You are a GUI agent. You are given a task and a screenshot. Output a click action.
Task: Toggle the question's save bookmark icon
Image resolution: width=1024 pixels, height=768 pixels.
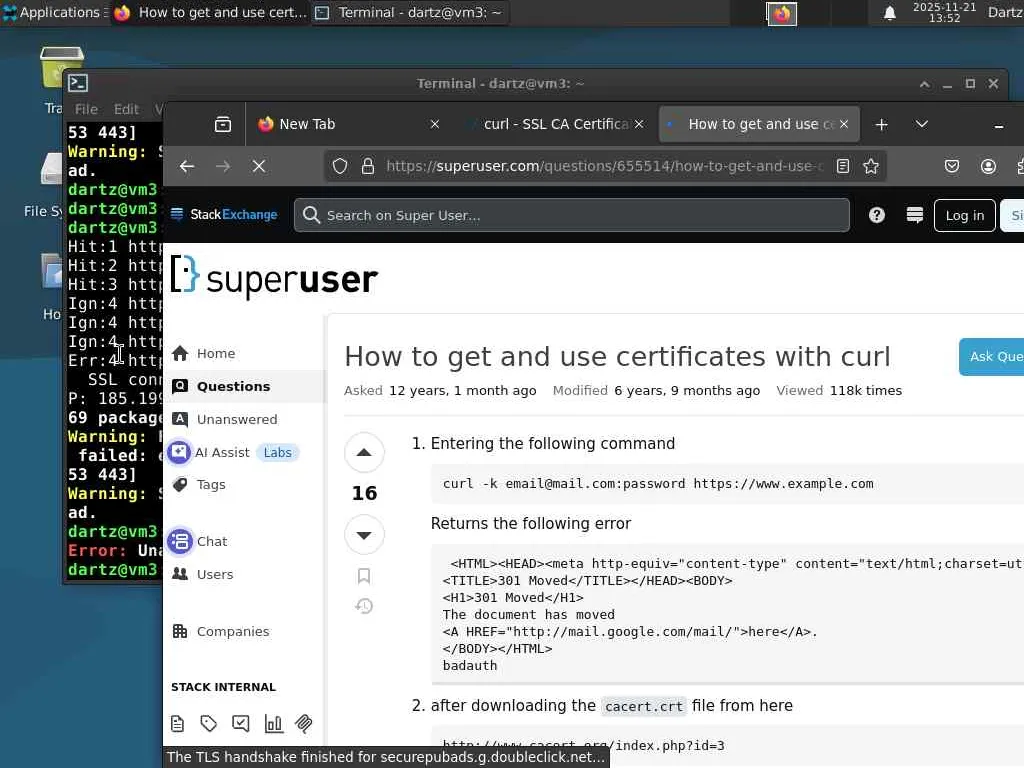[364, 576]
